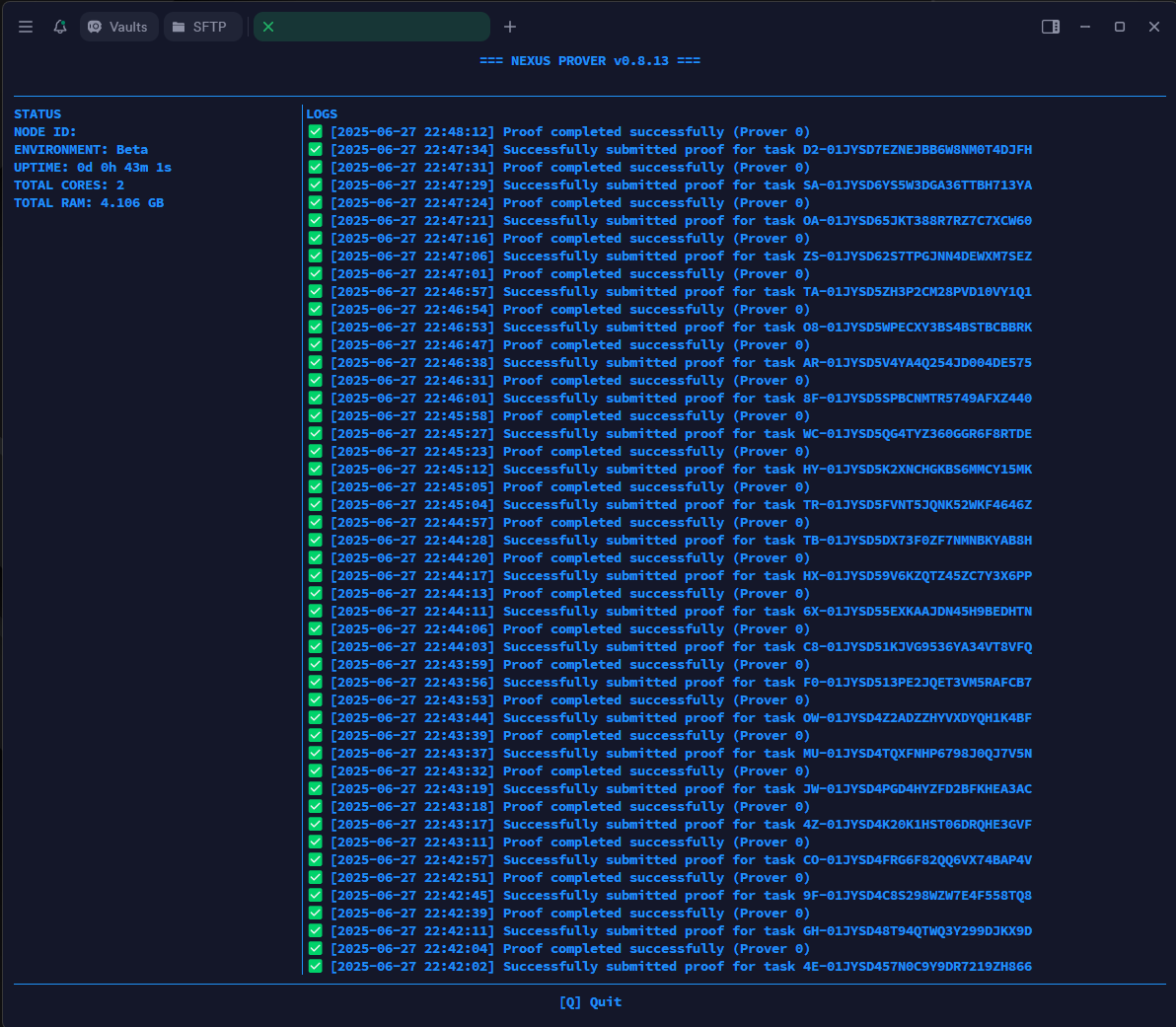The width and height of the screenshot is (1176, 1027).
Task: Click the LOGS heading
Action: point(322,114)
